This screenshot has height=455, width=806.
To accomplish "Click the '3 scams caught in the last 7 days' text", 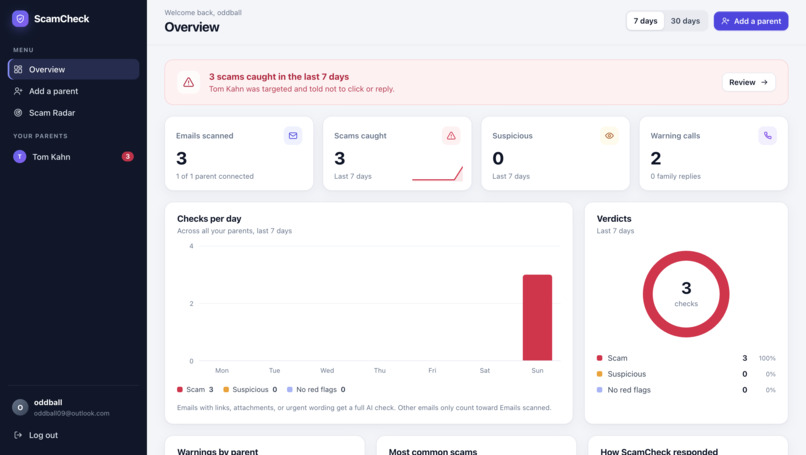I will tap(279, 77).
